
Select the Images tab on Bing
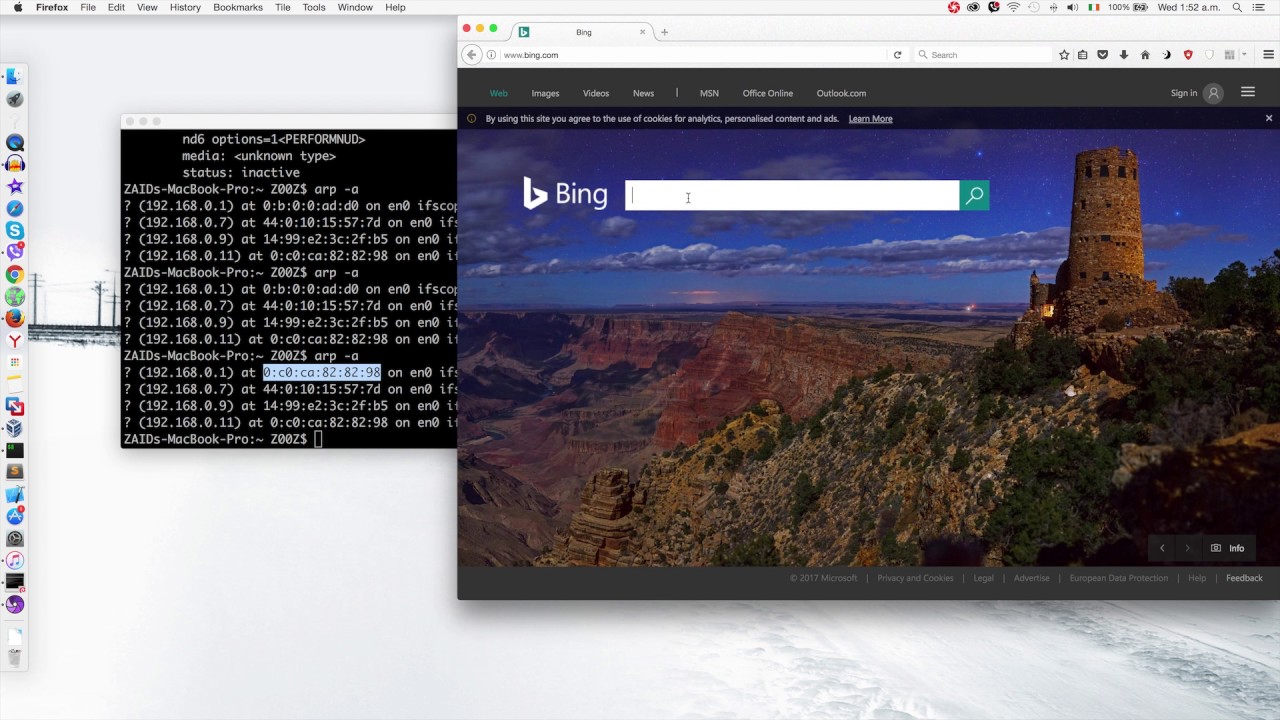545,93
